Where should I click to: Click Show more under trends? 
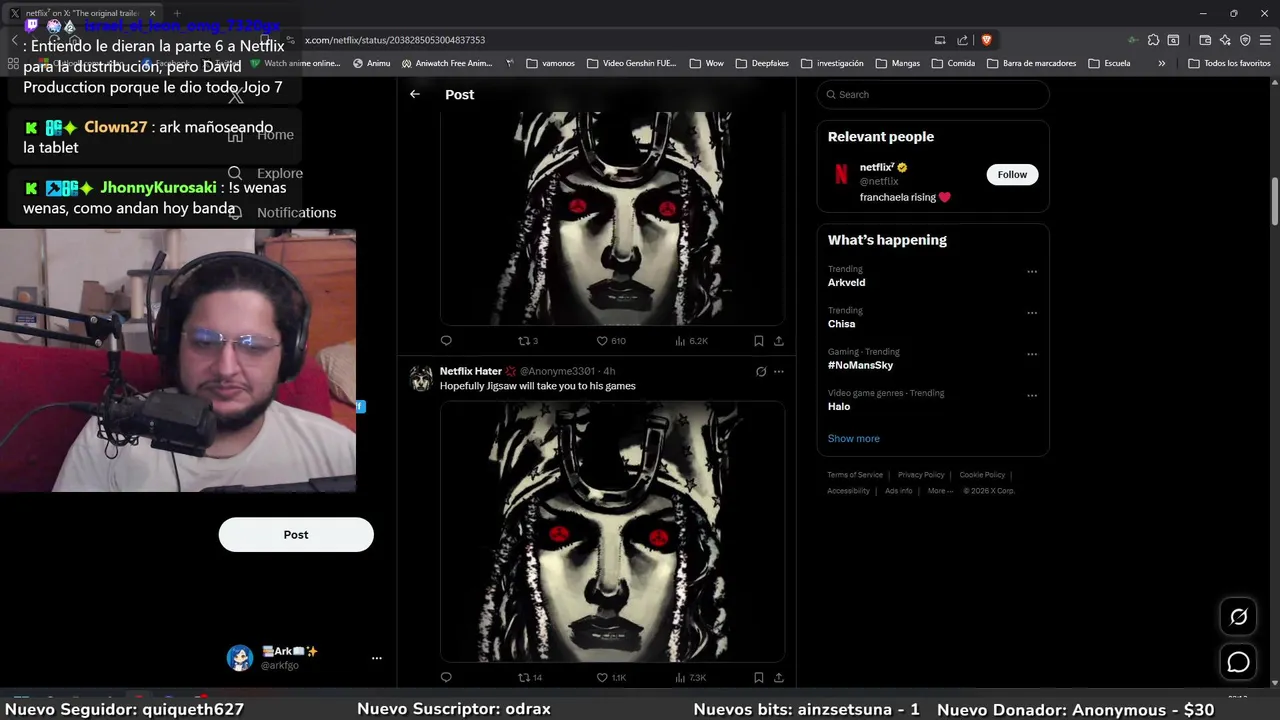coord(853,438)
